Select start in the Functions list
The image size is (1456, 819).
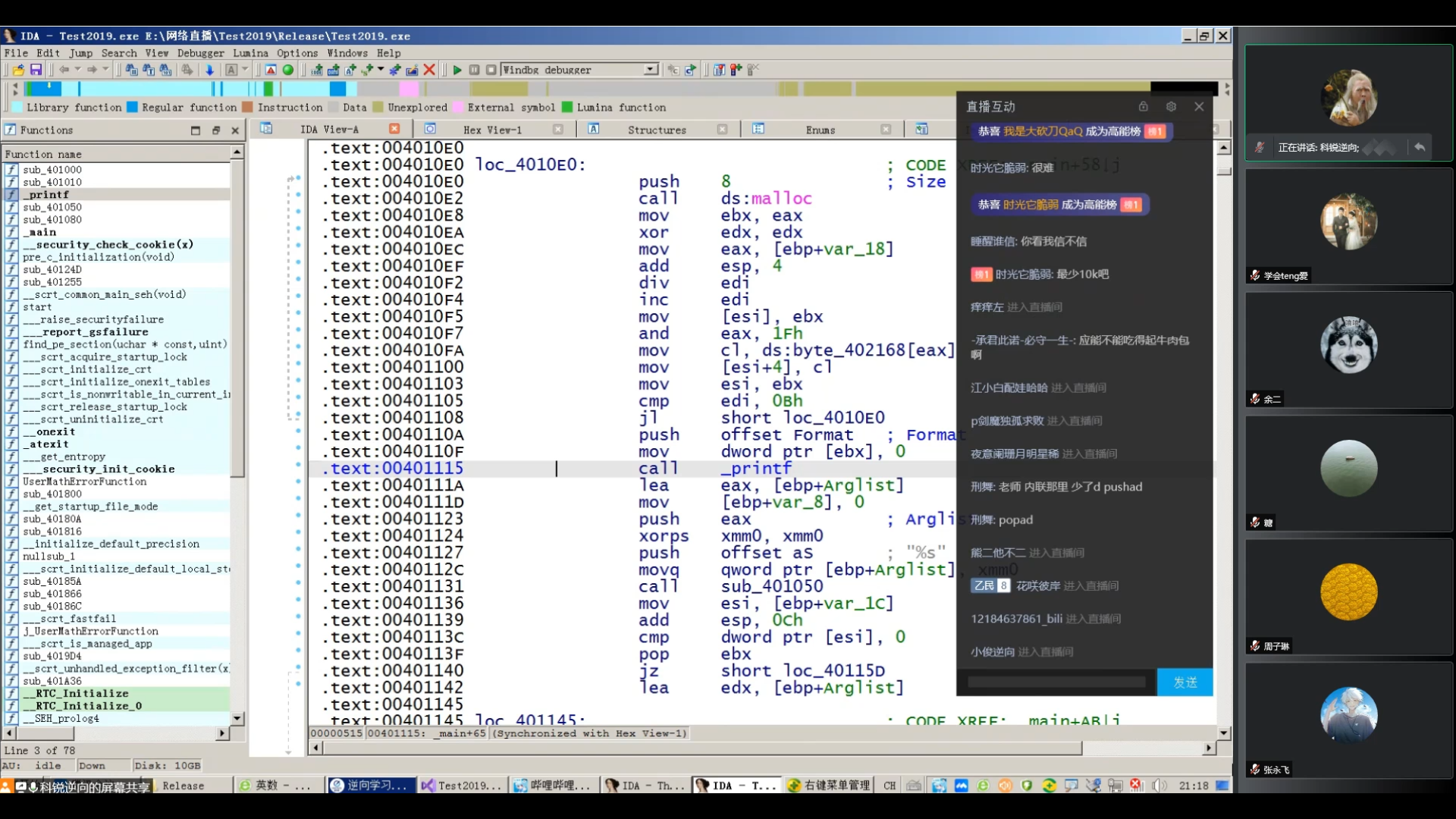[x=37, y=307]
